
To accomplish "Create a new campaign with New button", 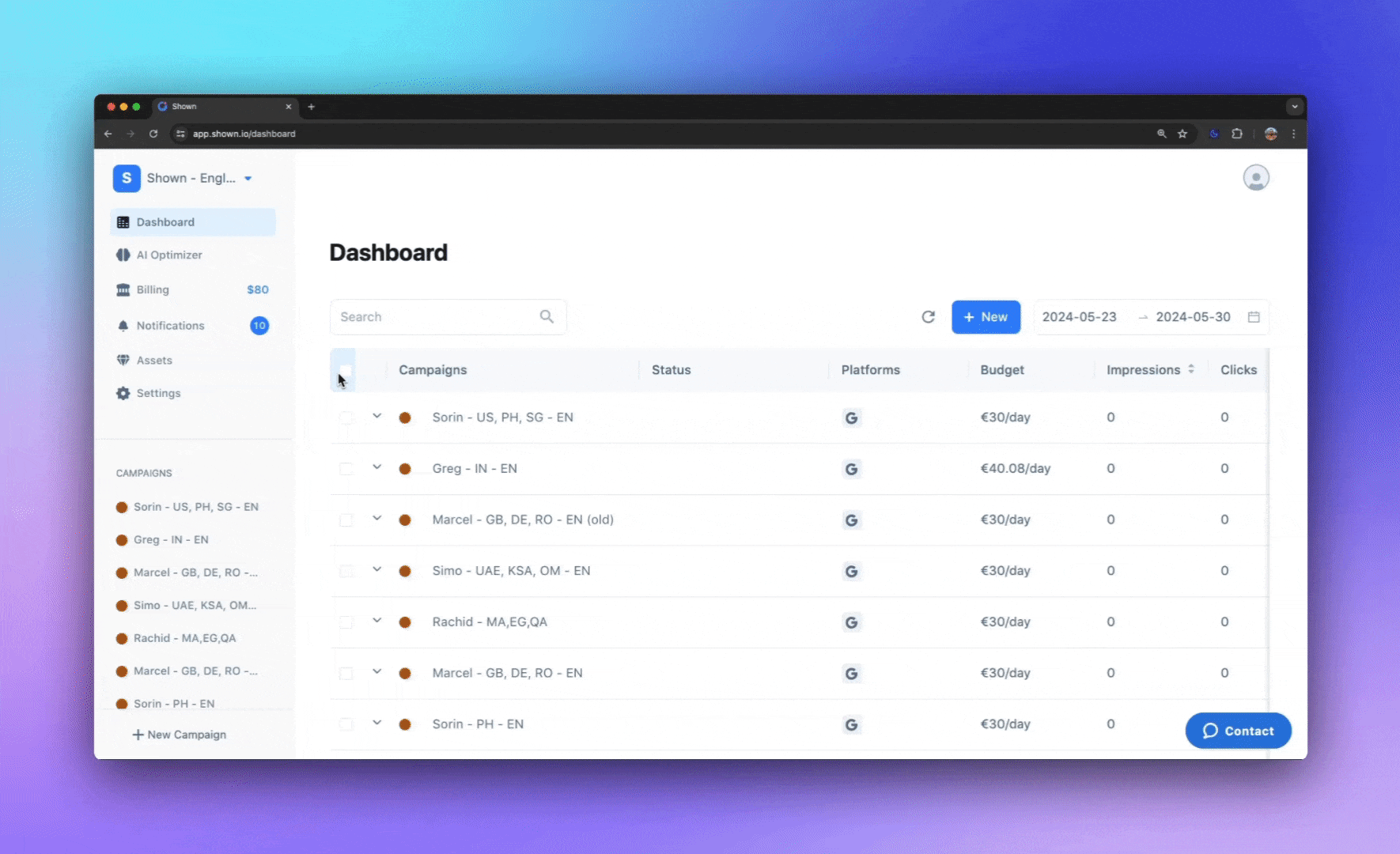I will pyautogui.click(x=986, y=317).
